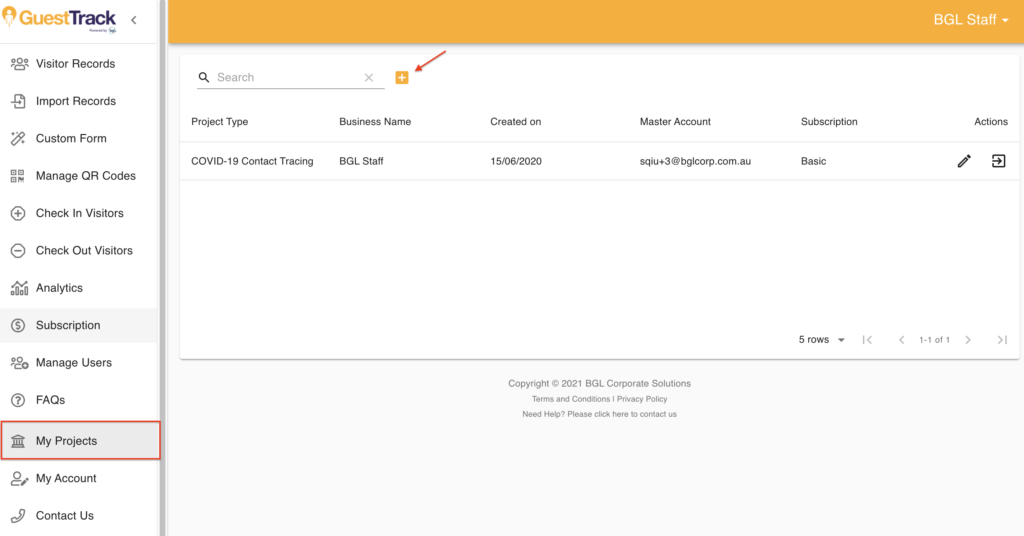Expand the 5 rows per page dropdown
Image resolution: width=1024 pixels, height=536 pixels.
[822, 340]
